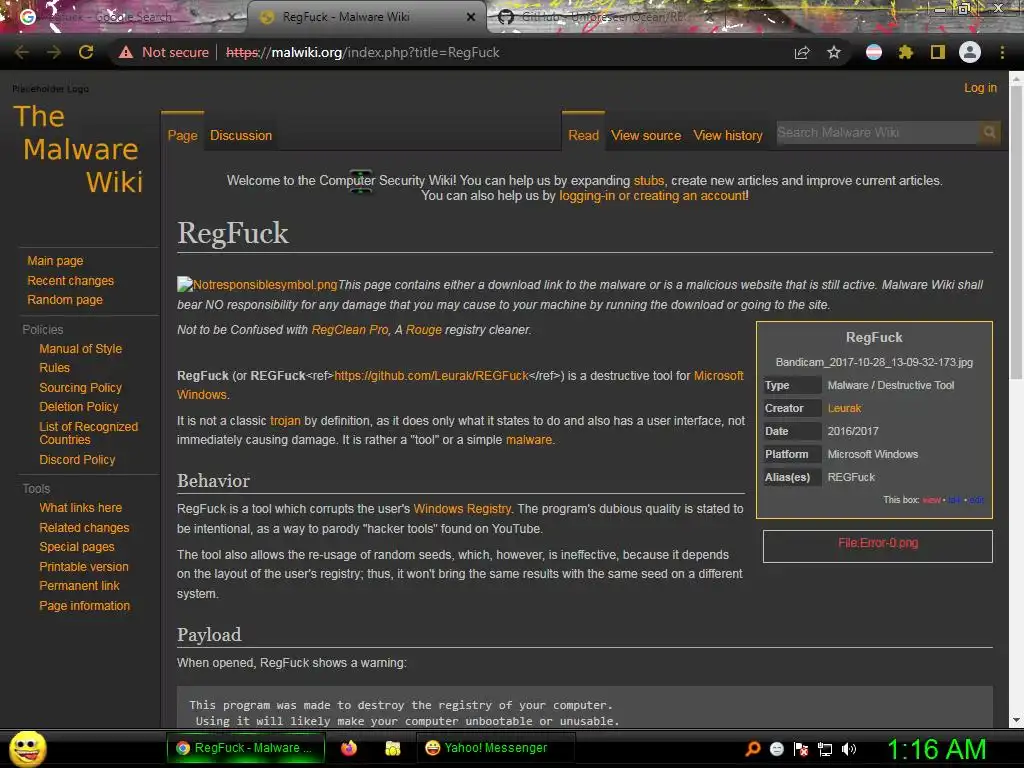Click the 1:16 AM clock

[936, 749]
